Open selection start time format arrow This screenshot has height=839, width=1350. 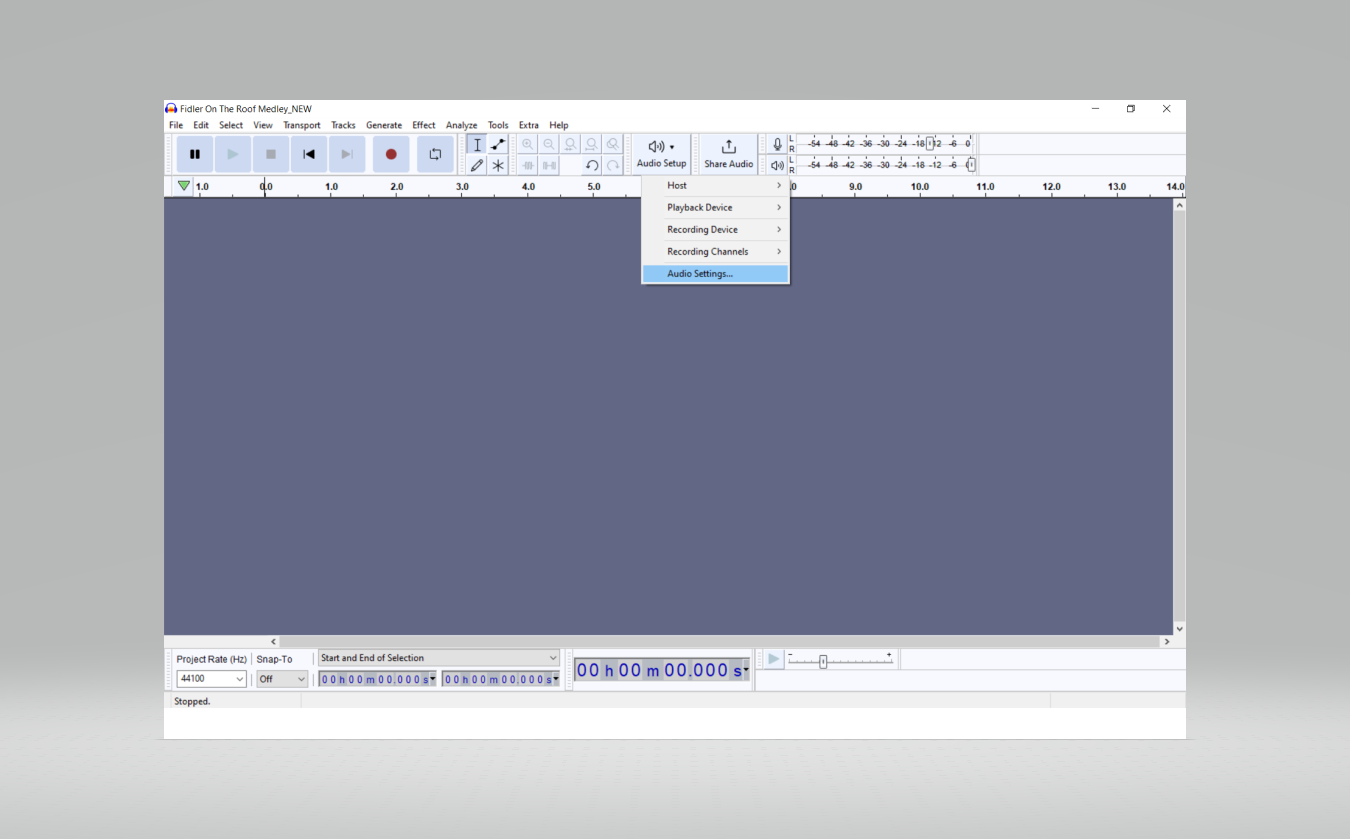(432, 679)
